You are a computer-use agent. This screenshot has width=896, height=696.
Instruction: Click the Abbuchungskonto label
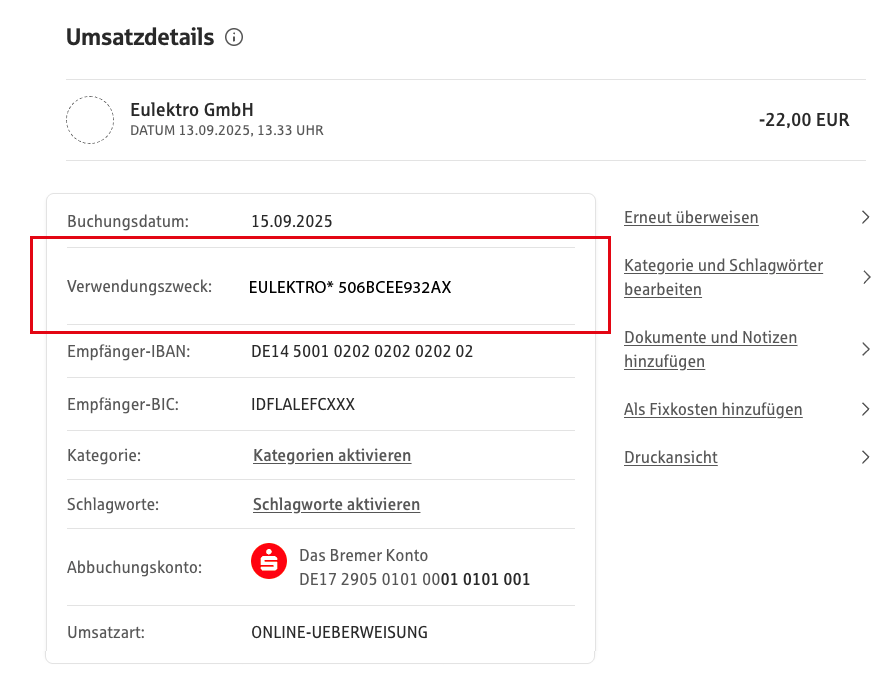[134, 567]
